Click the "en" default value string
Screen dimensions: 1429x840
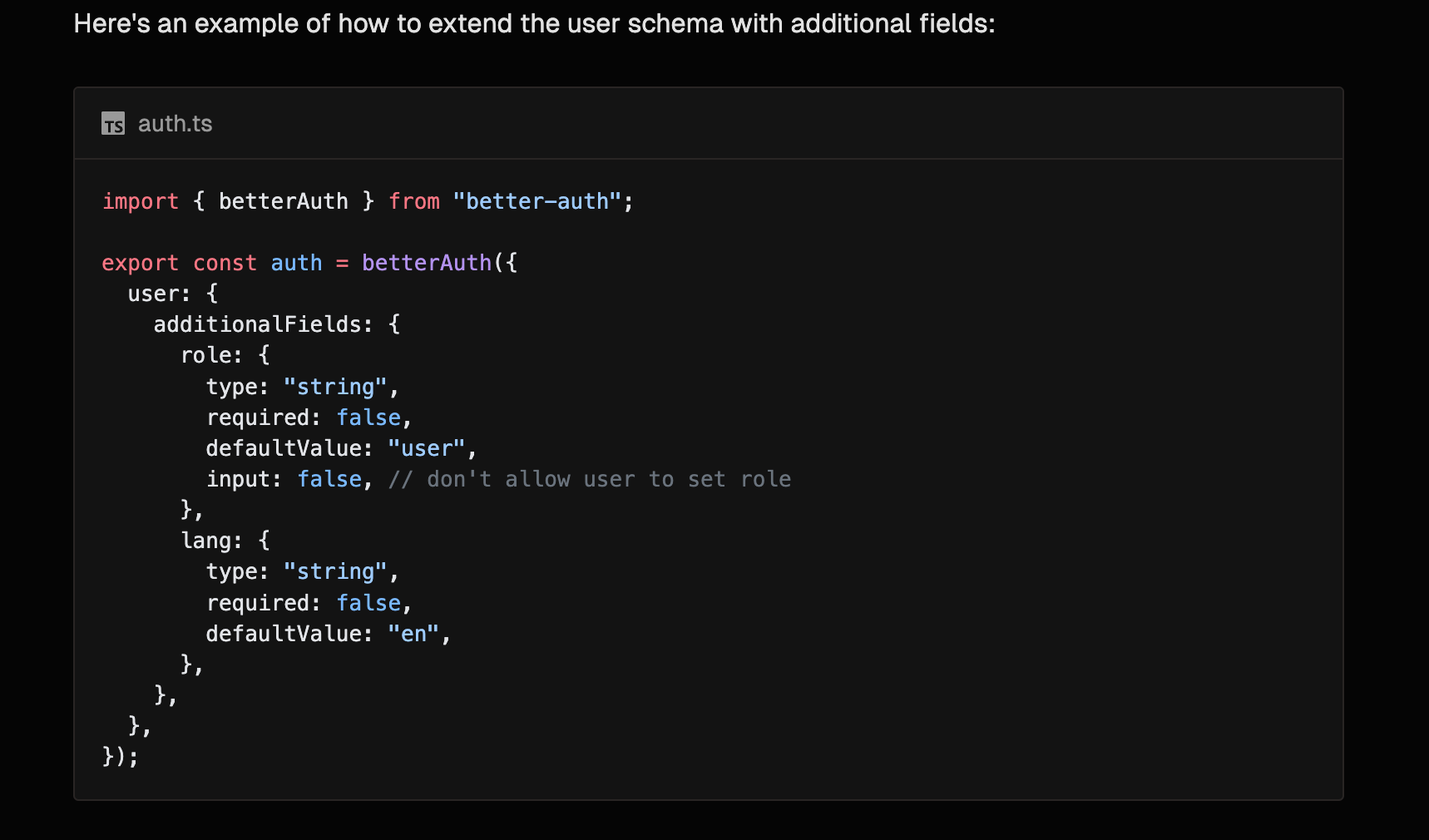[x=413, y=634]
